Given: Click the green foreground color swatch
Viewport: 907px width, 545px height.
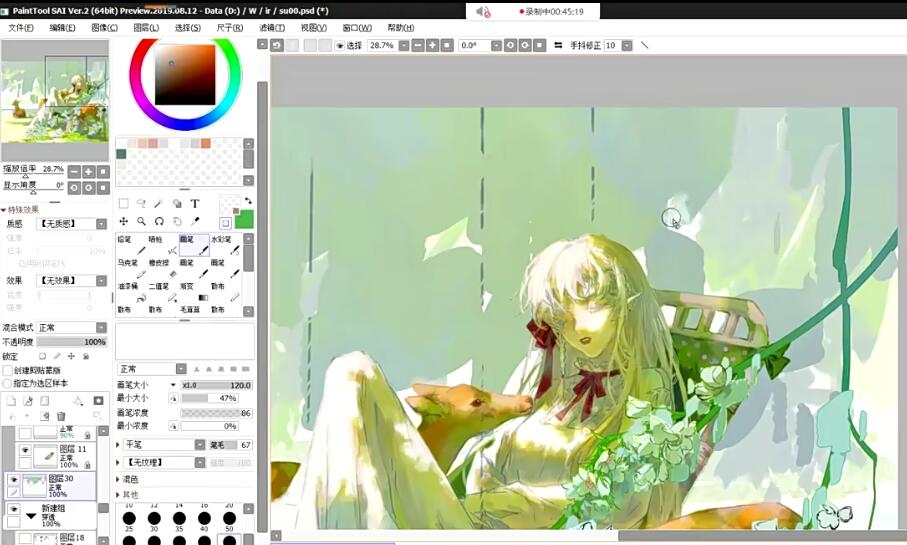Looking at the screenshot, I should tap(243, 219).
